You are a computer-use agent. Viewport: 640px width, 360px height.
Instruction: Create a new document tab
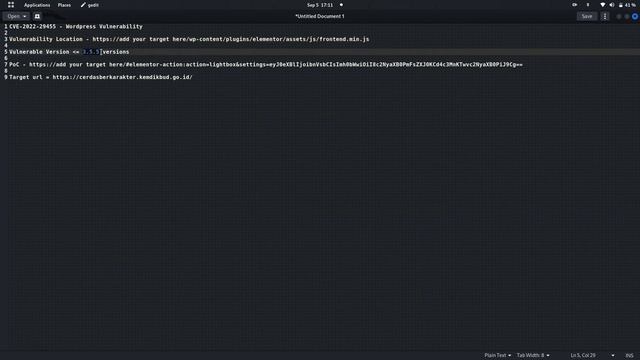coord(37,16)
